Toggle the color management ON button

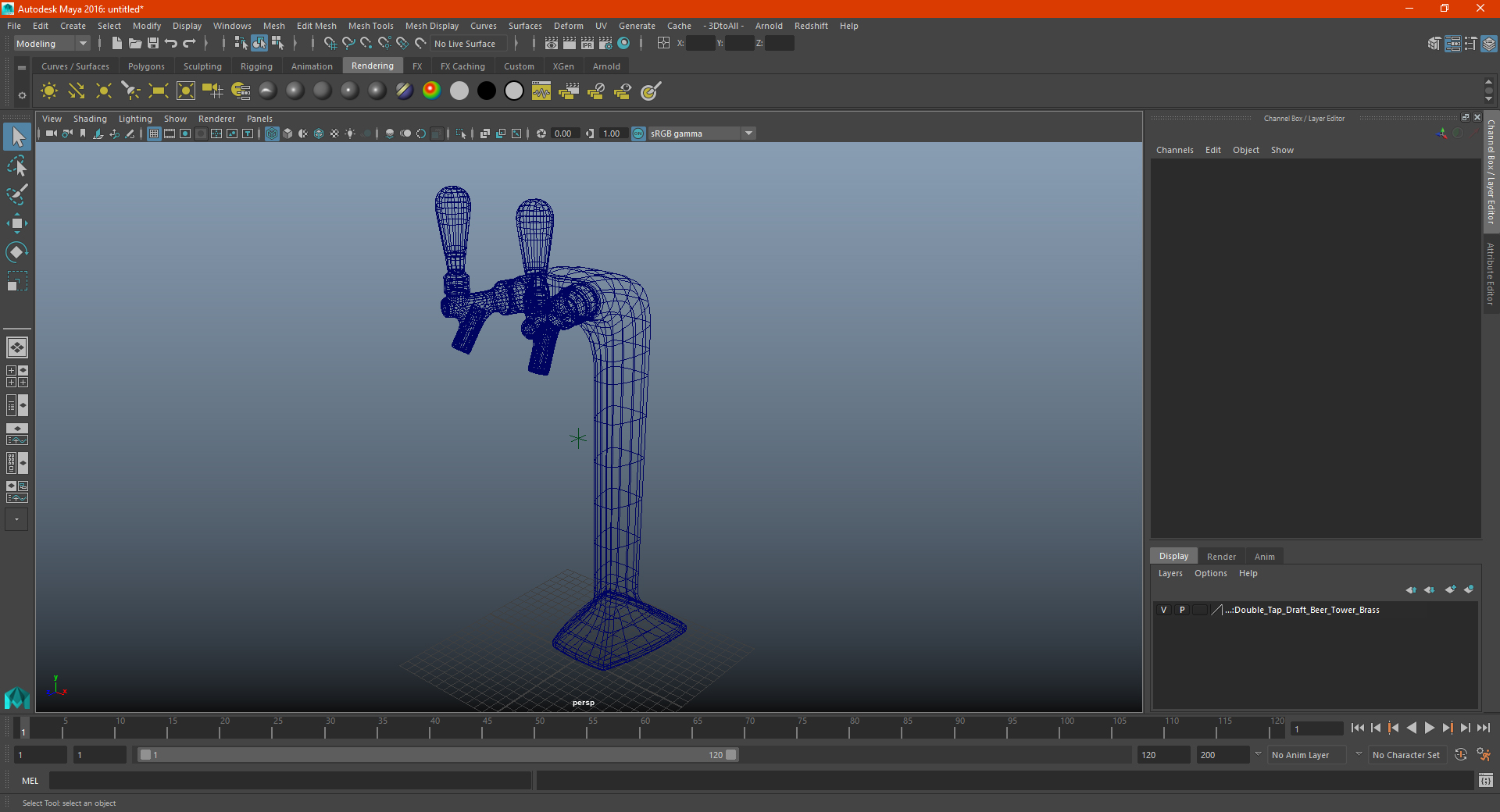(638, 134)
